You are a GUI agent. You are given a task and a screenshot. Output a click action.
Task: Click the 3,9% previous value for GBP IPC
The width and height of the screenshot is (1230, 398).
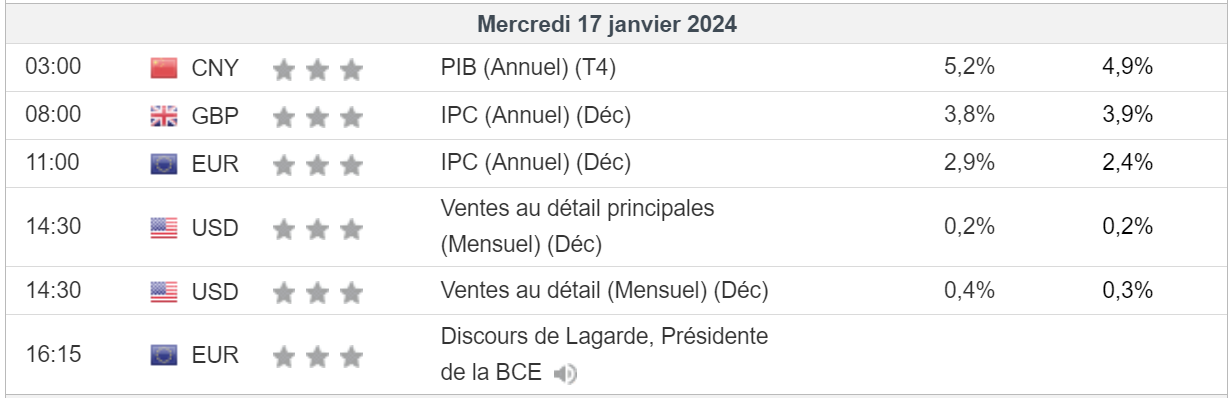(x=1128, y=116)
